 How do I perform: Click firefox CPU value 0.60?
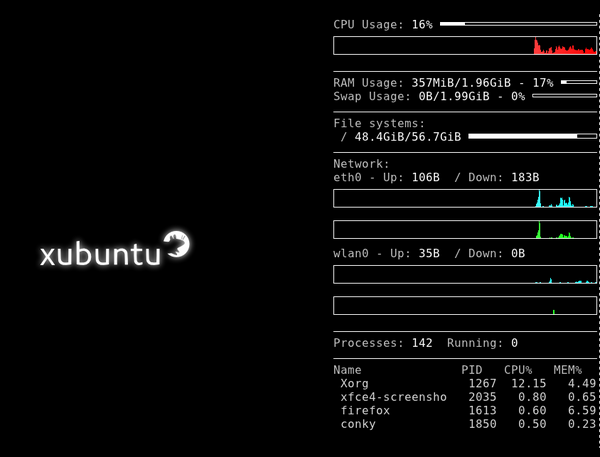click(x=532, y=410)
